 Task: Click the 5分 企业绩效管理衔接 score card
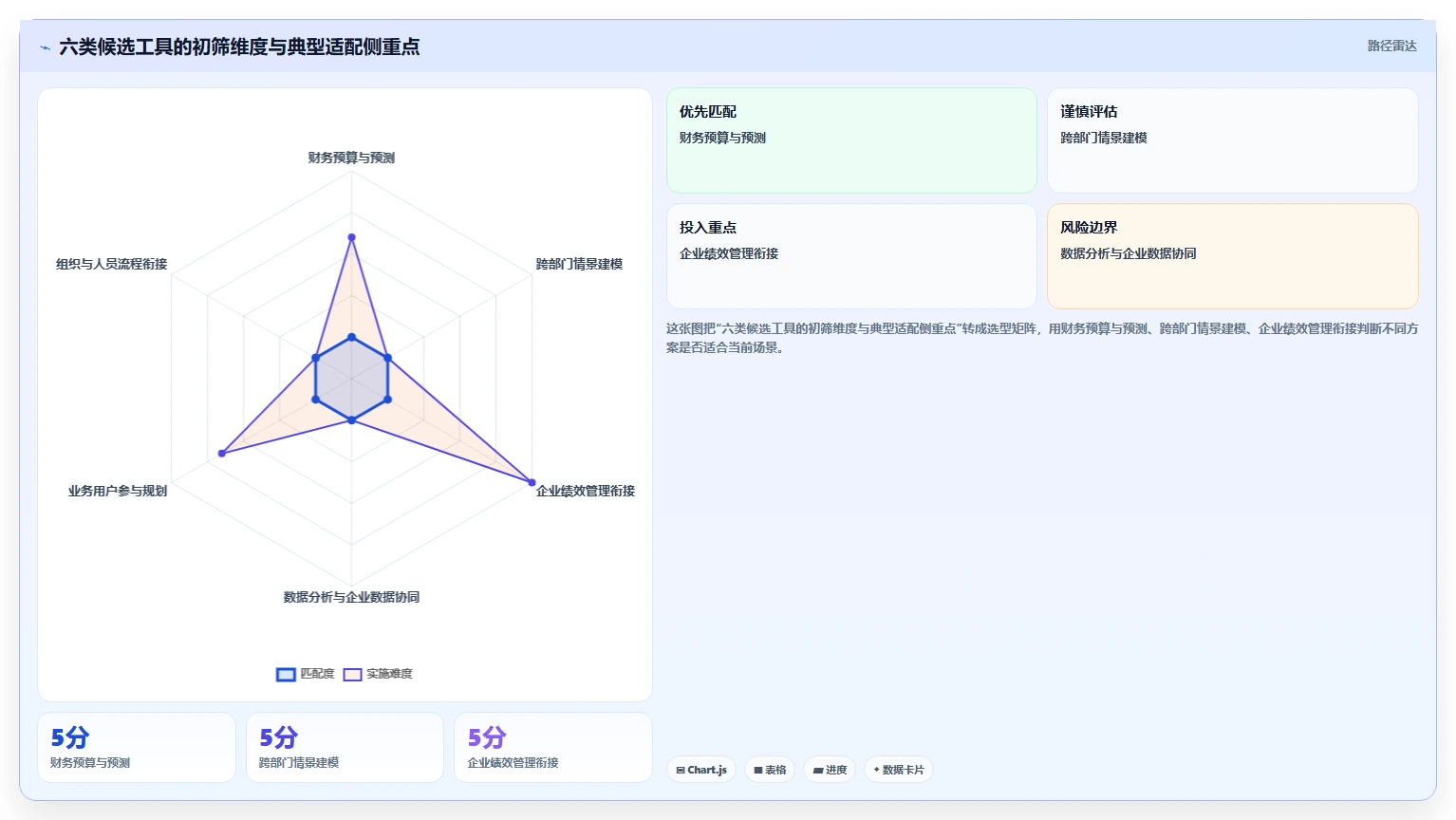pos(553,748)
